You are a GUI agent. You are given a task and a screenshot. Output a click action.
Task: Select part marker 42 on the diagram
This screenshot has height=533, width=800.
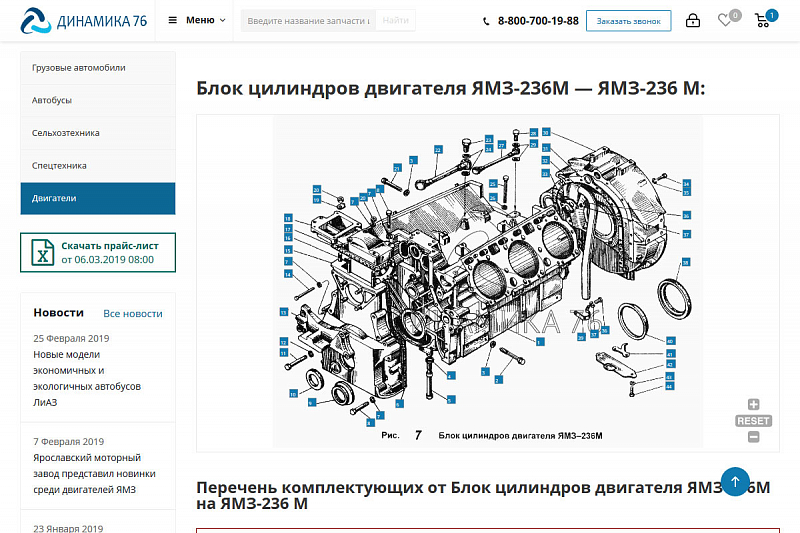point(669,364)
